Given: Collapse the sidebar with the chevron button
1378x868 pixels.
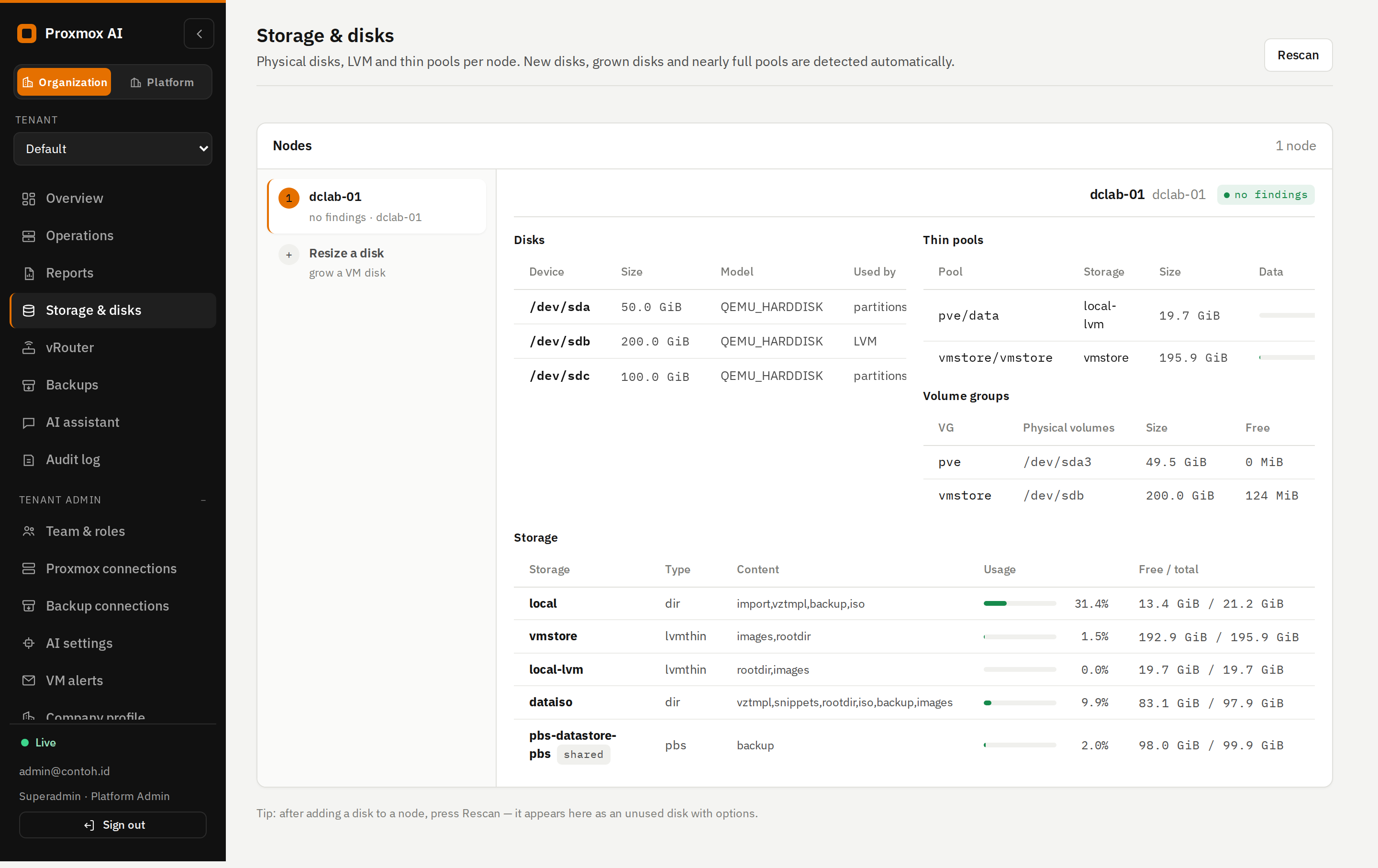Looking at the screenshot, I should pos(199,33).
